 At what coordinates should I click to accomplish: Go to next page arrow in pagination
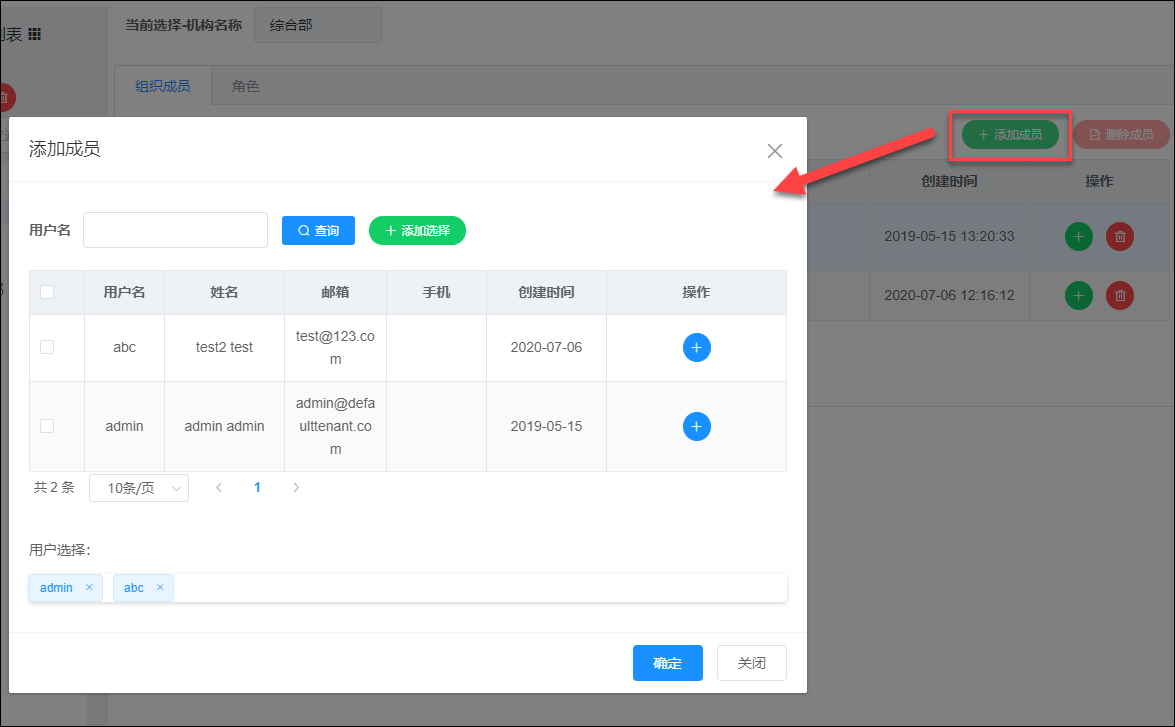[296, 487]
